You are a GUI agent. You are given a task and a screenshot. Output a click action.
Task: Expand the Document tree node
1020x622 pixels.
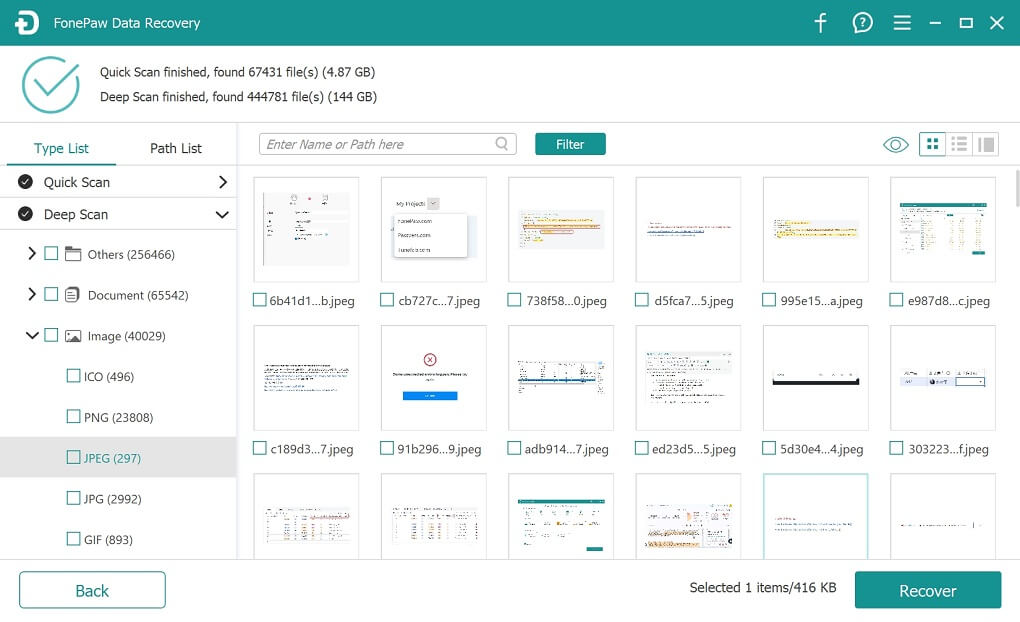pos(31,294)
